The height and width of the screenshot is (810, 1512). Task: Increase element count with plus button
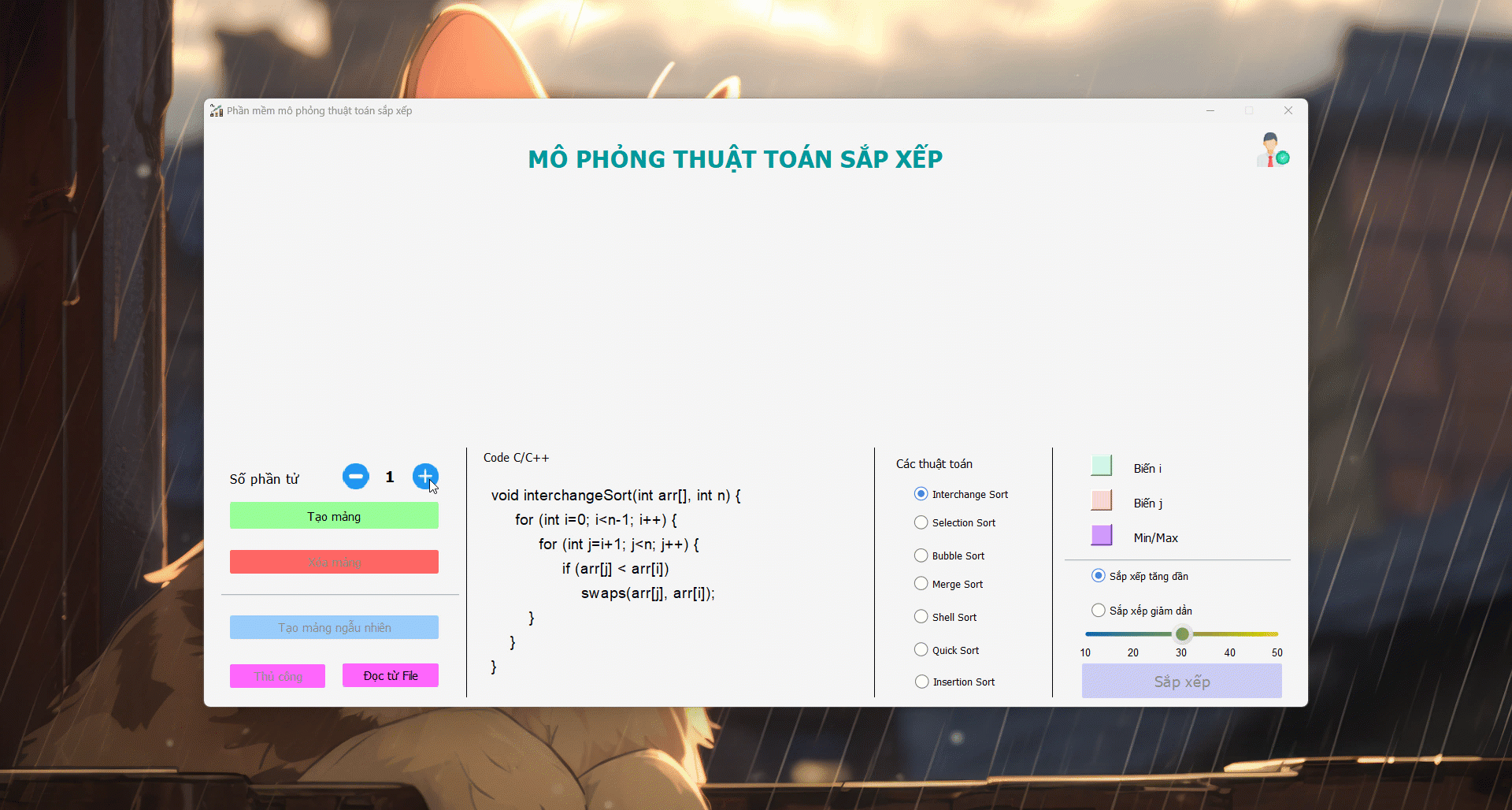tap(425, 476)
